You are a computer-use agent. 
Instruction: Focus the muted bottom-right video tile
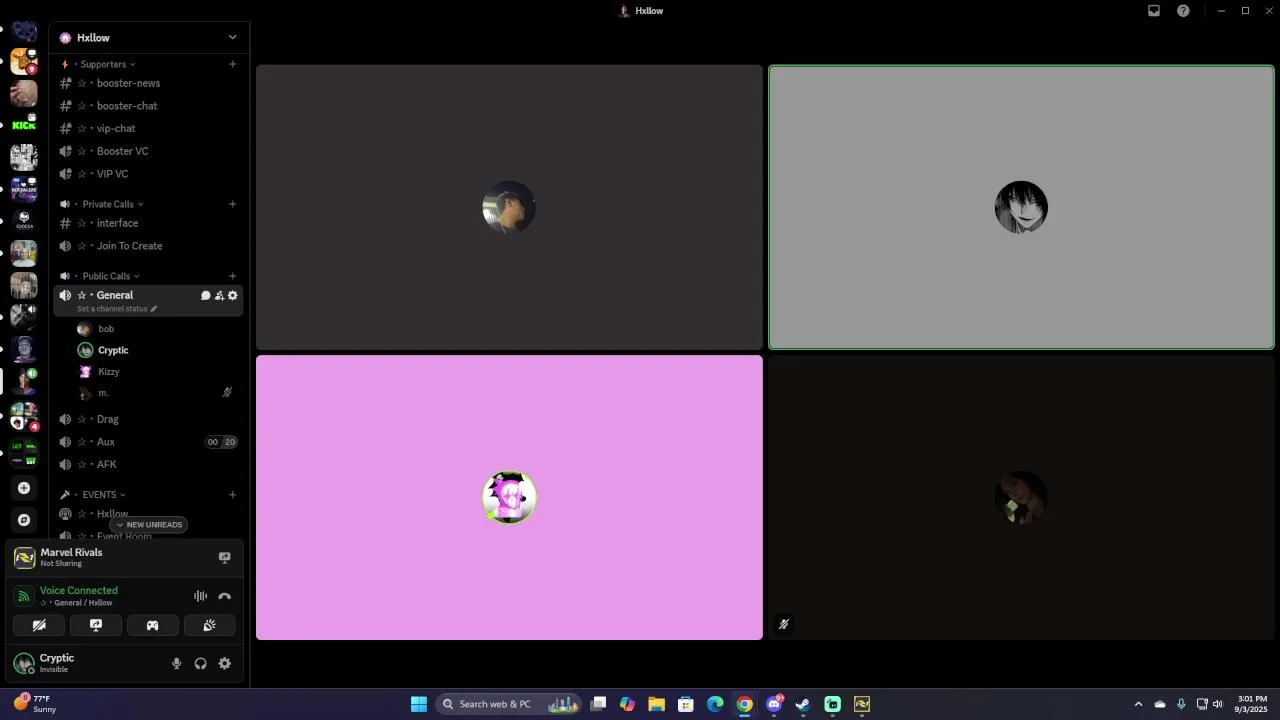tap(1021, 497)
